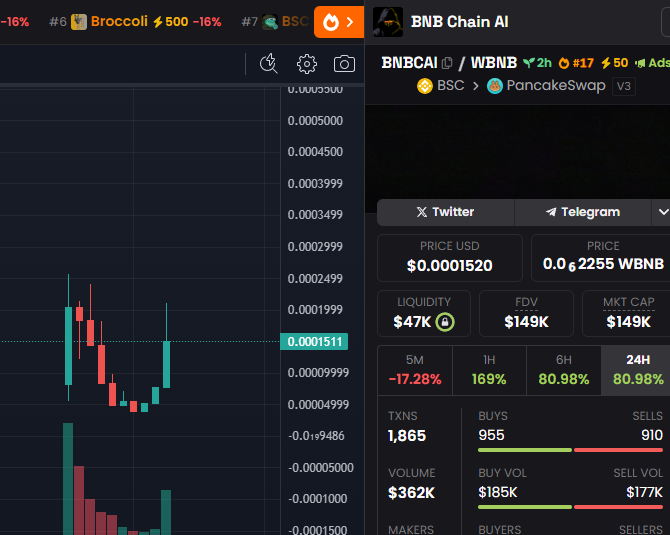Click the BNB Chain AI avatar image
The image size is (670, 535).
pos(388,22)
